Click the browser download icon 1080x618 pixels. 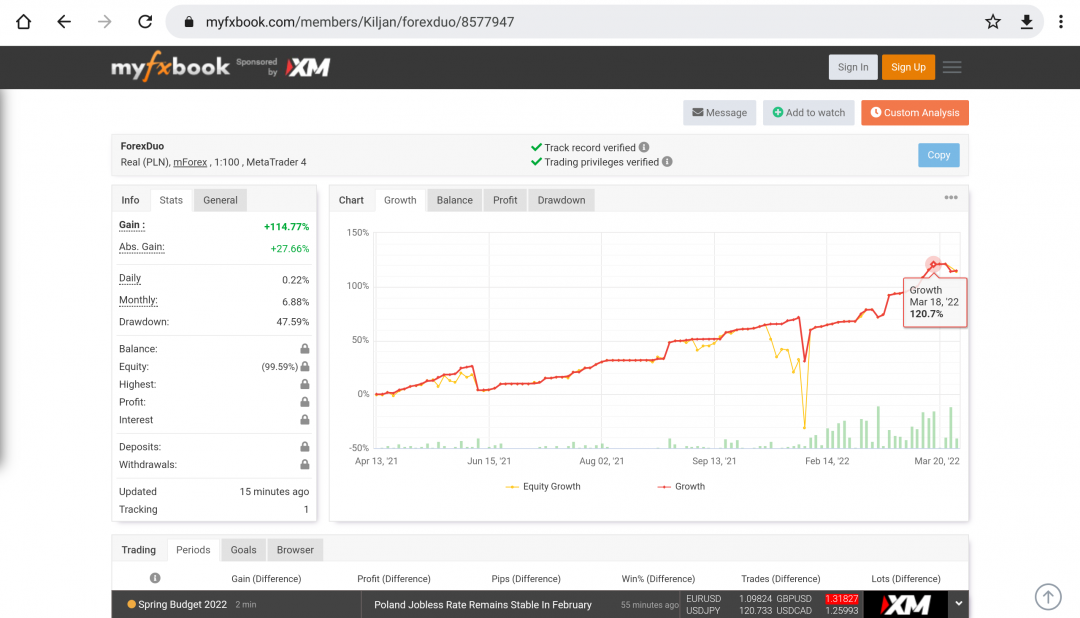[1026, 21]
